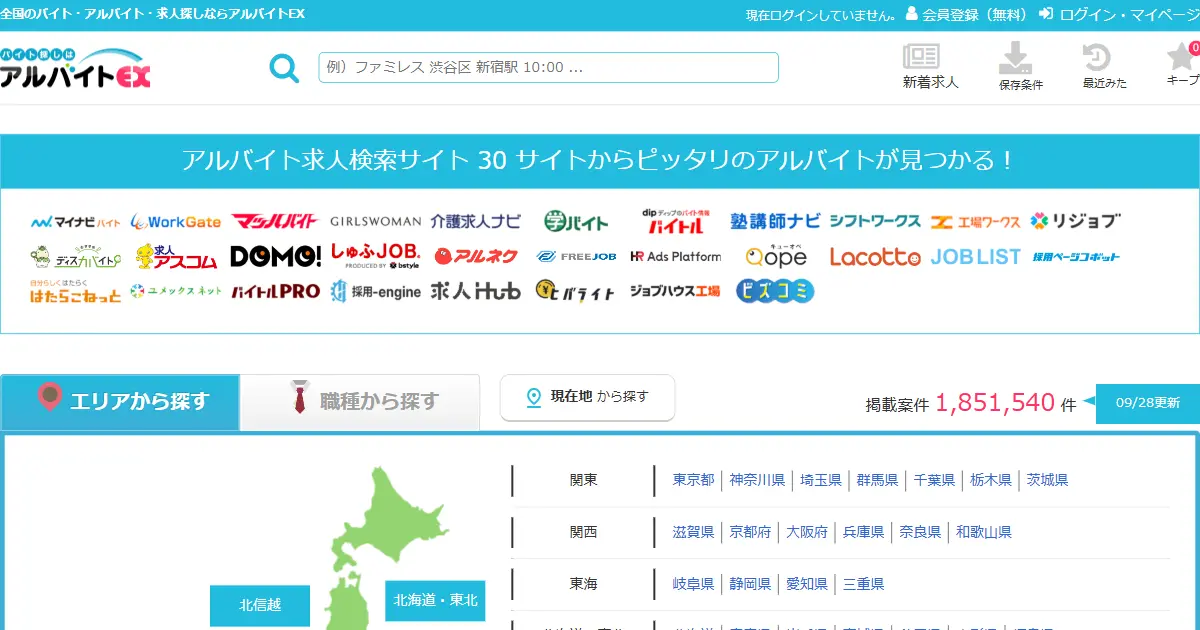Viewport: 1200px width, 630px height.
Task: Select 奈良県 prefecture link
Action: [x=920, y=532]
